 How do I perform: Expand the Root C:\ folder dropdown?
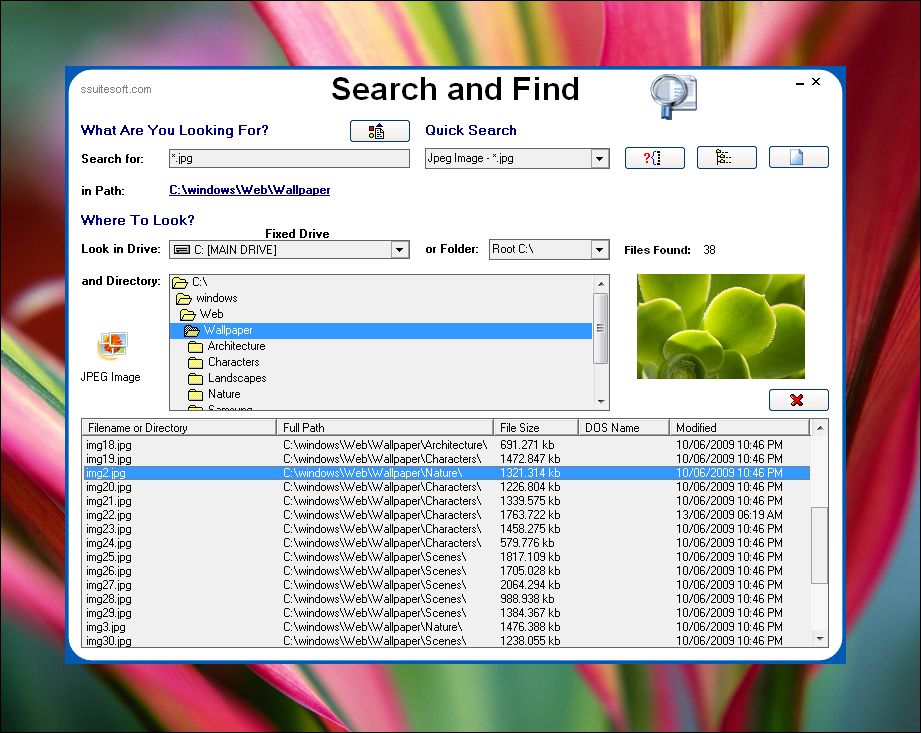pos(601,249)
